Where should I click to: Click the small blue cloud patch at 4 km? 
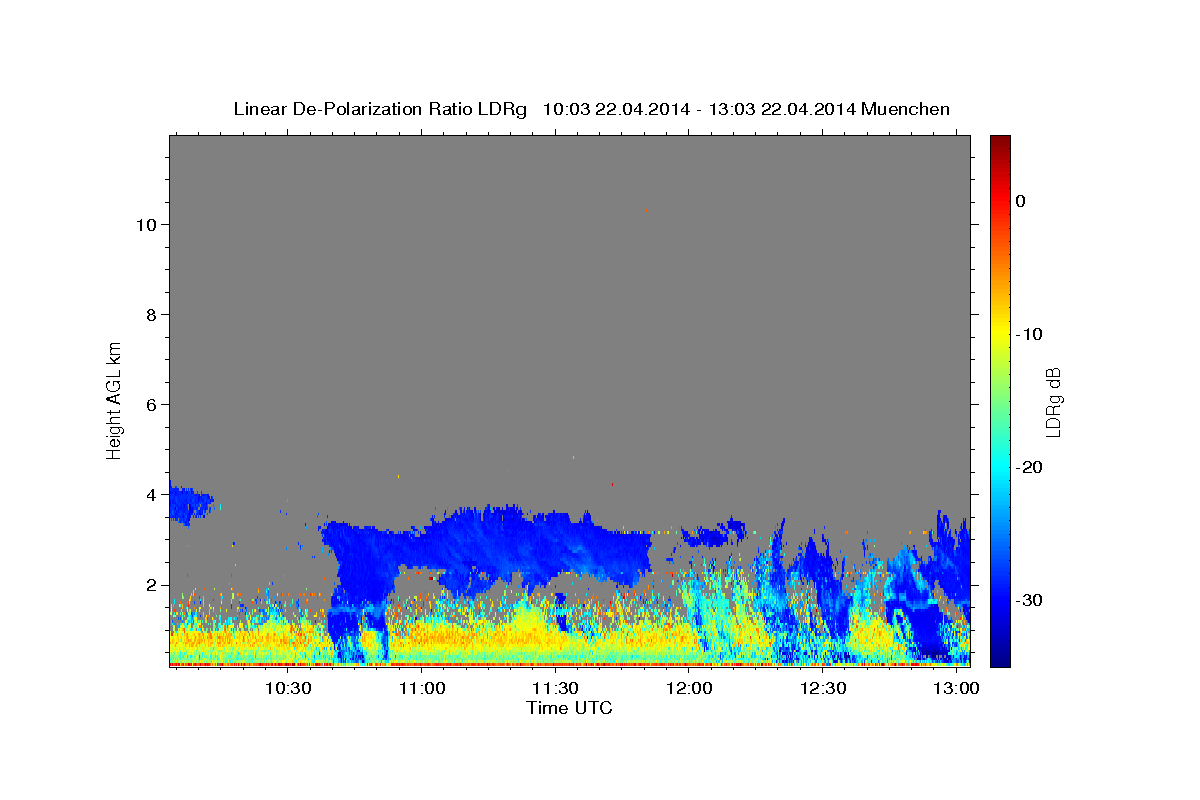pyautogui.click(x=189, y=503)
